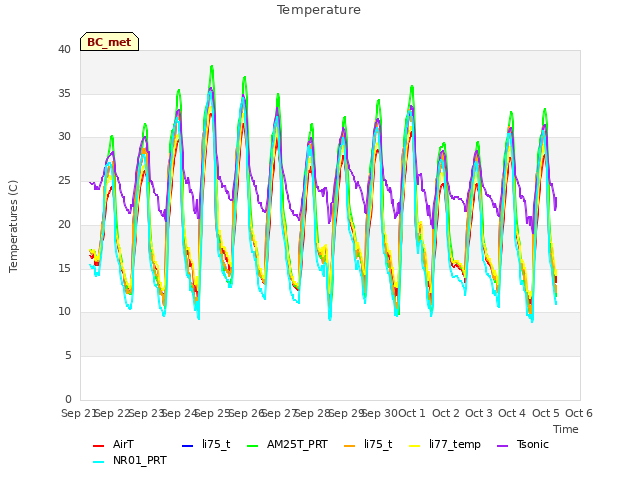Click the 35 y-axis tick label
The width and height of the screenshot is (640, 480).
pos(64,93)
